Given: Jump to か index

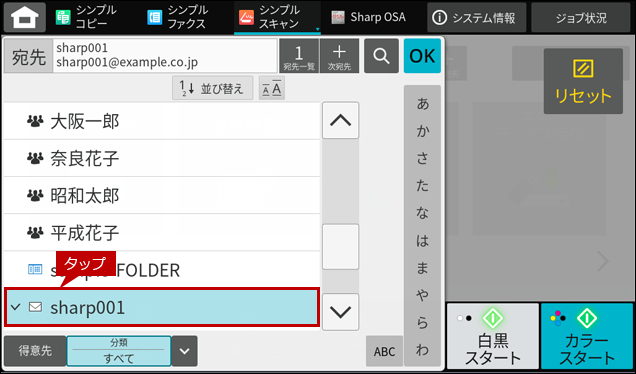Looking at the screenshot, I should [422, 131].
